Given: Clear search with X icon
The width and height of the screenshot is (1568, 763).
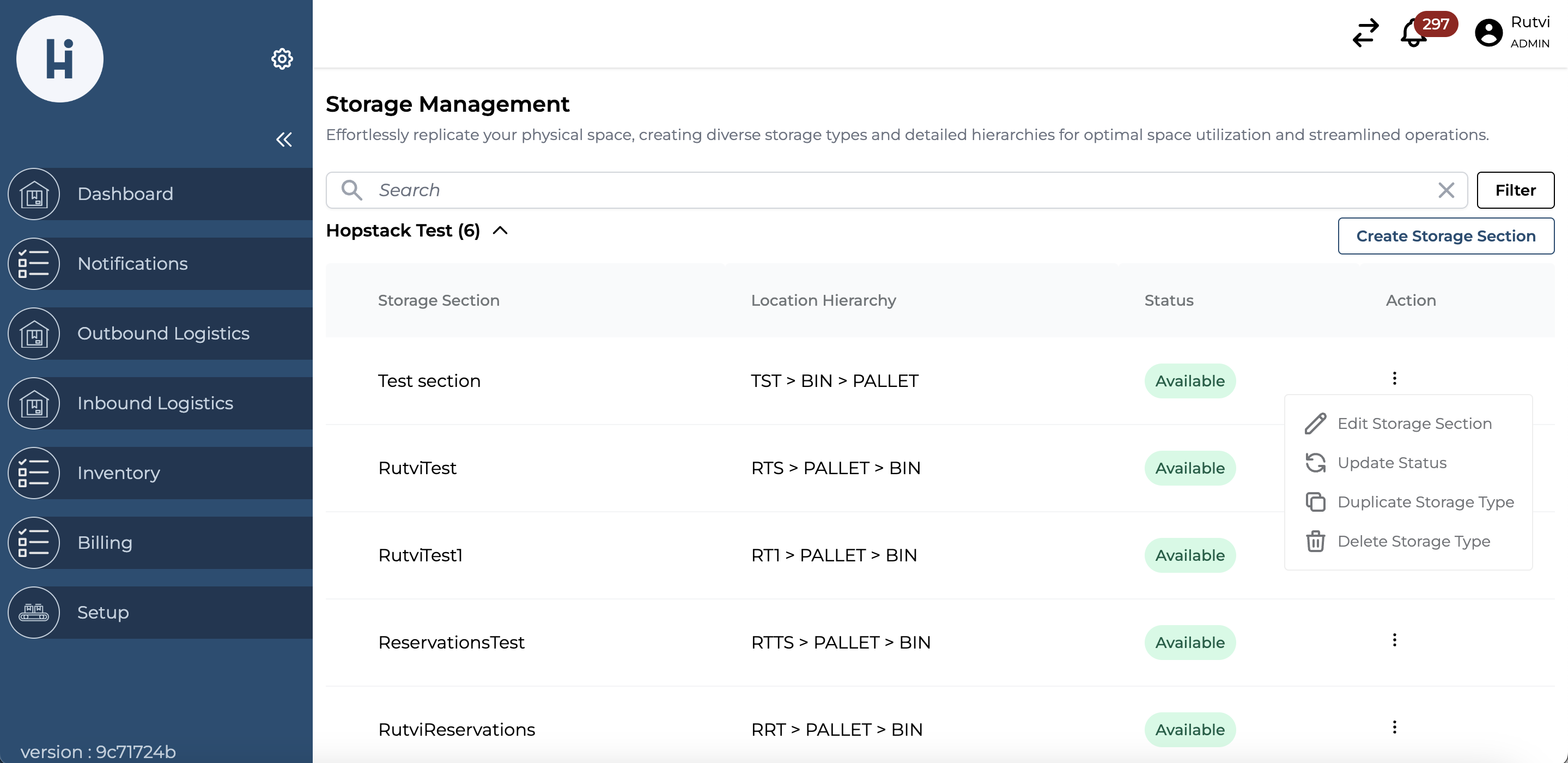Looking at the screenshot, I should [1447, 190].
